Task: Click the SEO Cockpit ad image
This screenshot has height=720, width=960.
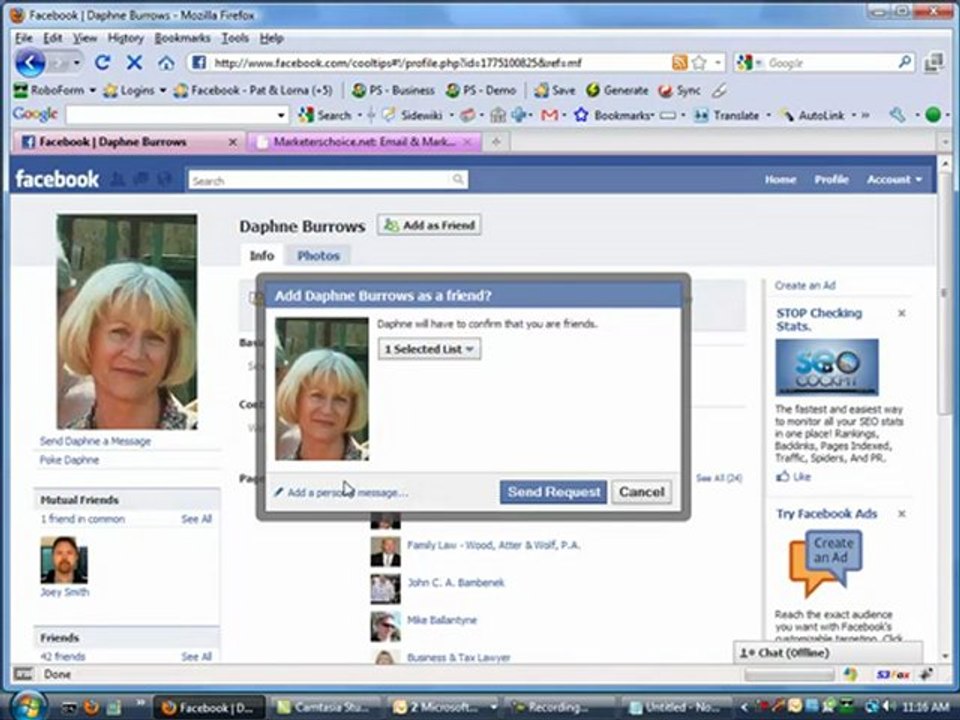Action: [827, 367]
